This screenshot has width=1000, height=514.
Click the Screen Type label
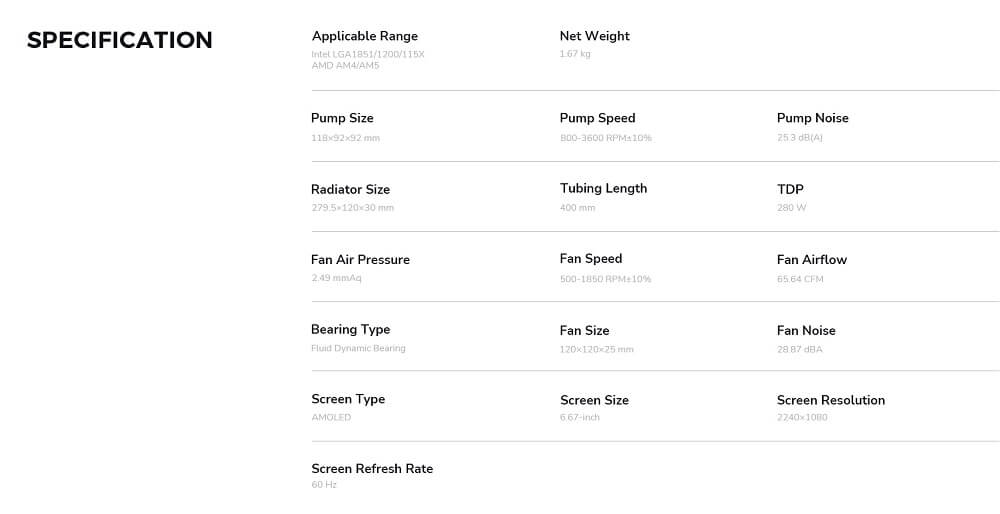click(x=348, y=399)
